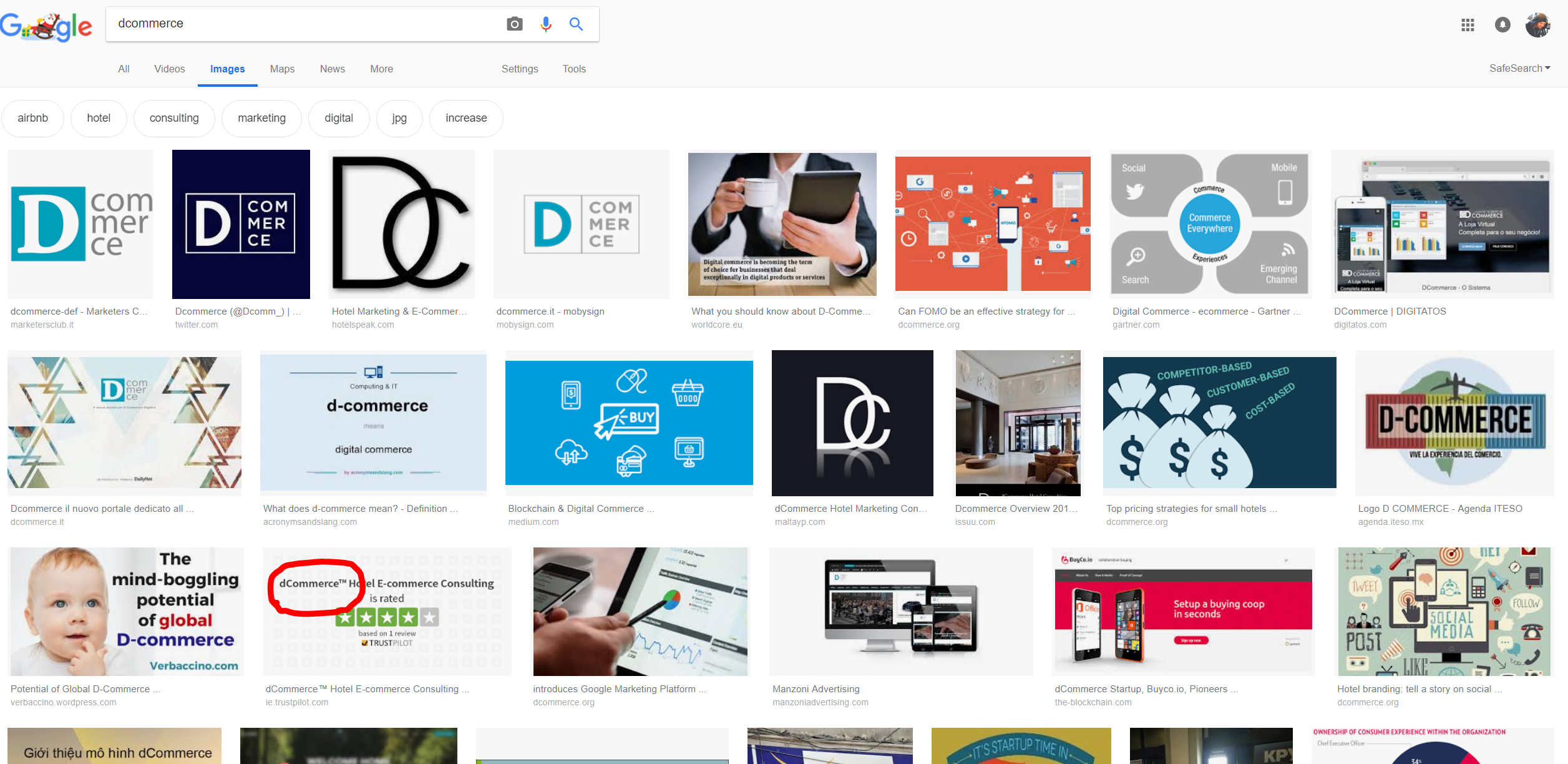Open the D-COMMERCE Agenda ITESO logo image

1454,423
